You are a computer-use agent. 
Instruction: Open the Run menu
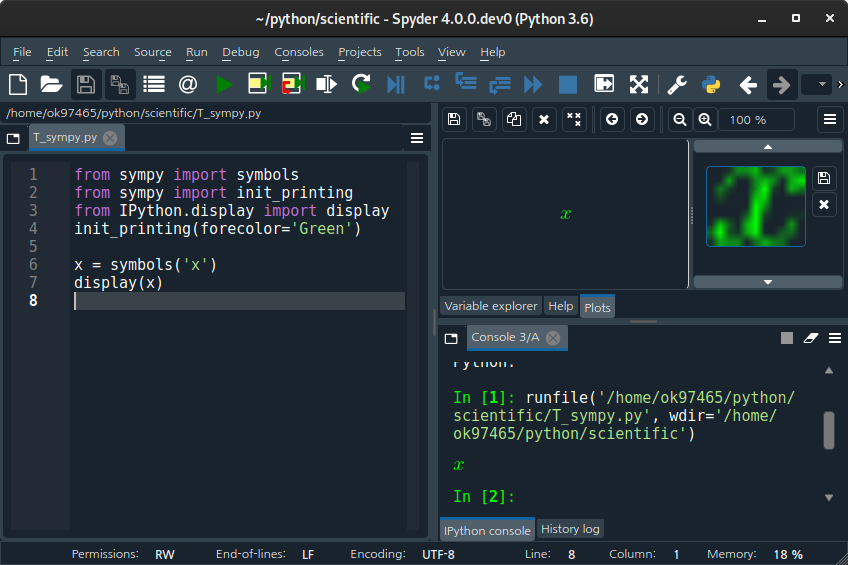[197, 52]
